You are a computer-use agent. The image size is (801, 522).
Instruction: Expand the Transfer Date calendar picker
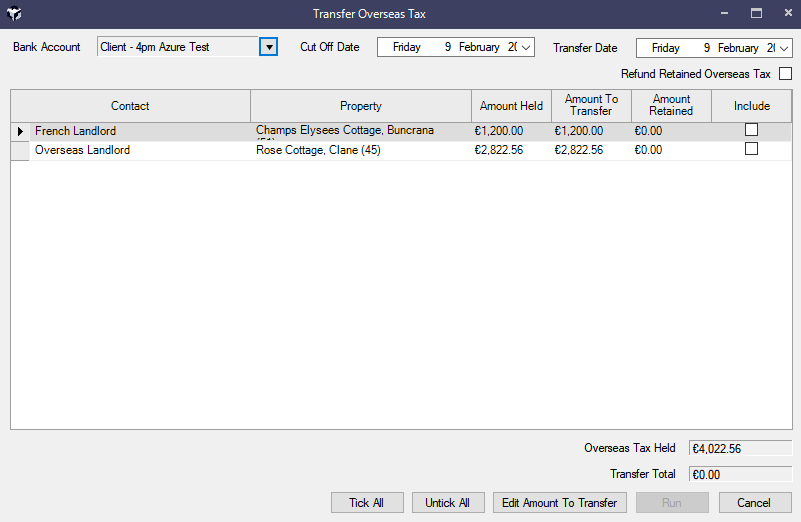point(784,47)
